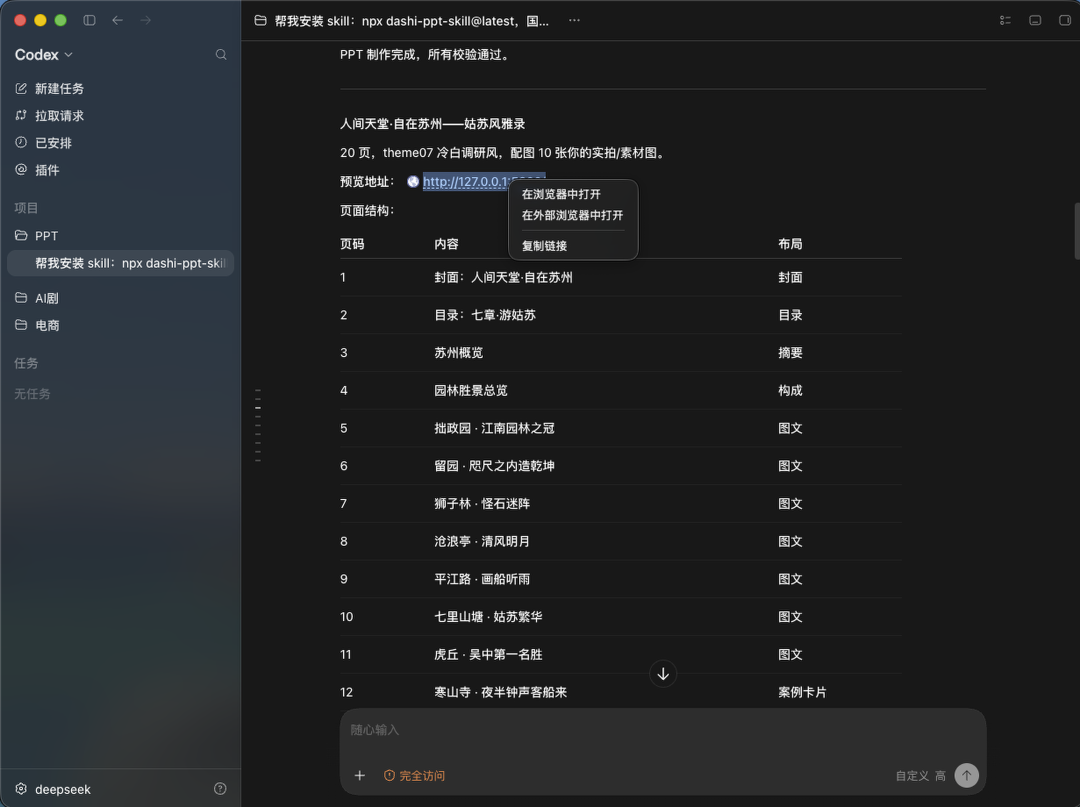Click the table cell 封面：人间天堂·自在苏州

(x=503, y=277)
